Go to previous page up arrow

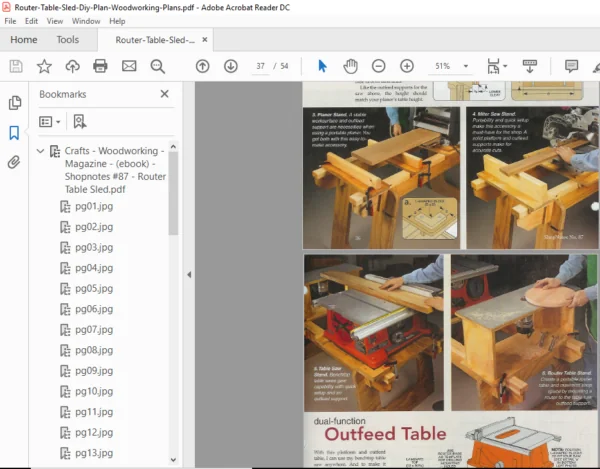[202, 66]
